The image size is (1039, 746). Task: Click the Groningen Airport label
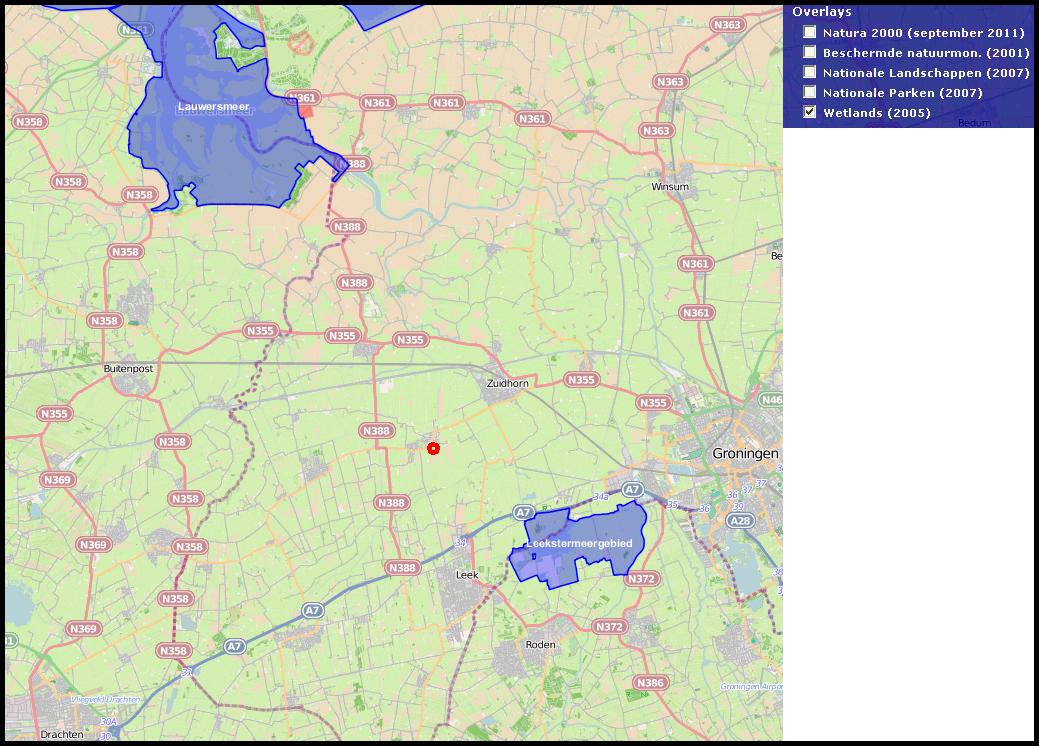(x=750, y=687)
